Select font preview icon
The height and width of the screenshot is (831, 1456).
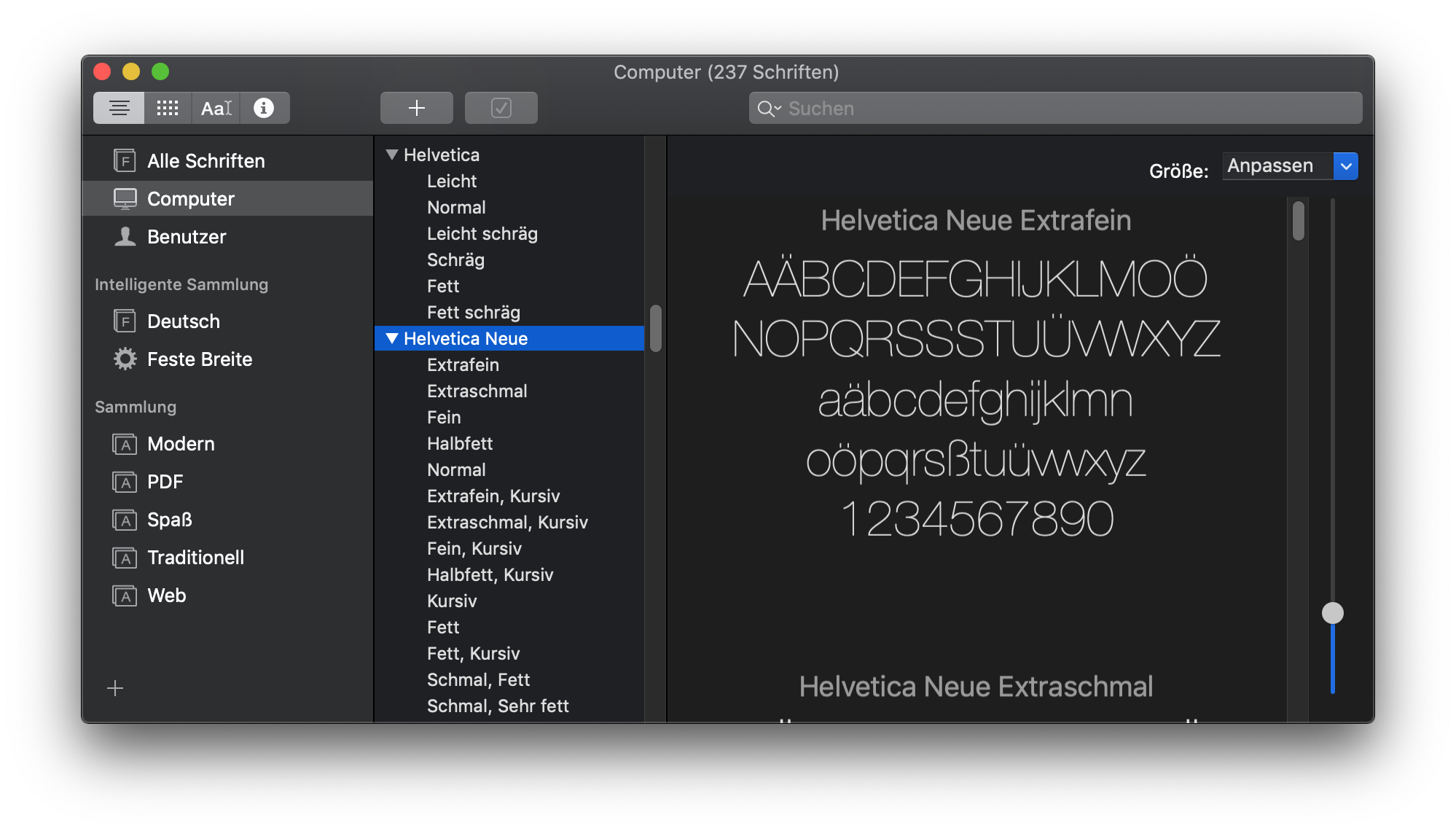pos(215,108)
